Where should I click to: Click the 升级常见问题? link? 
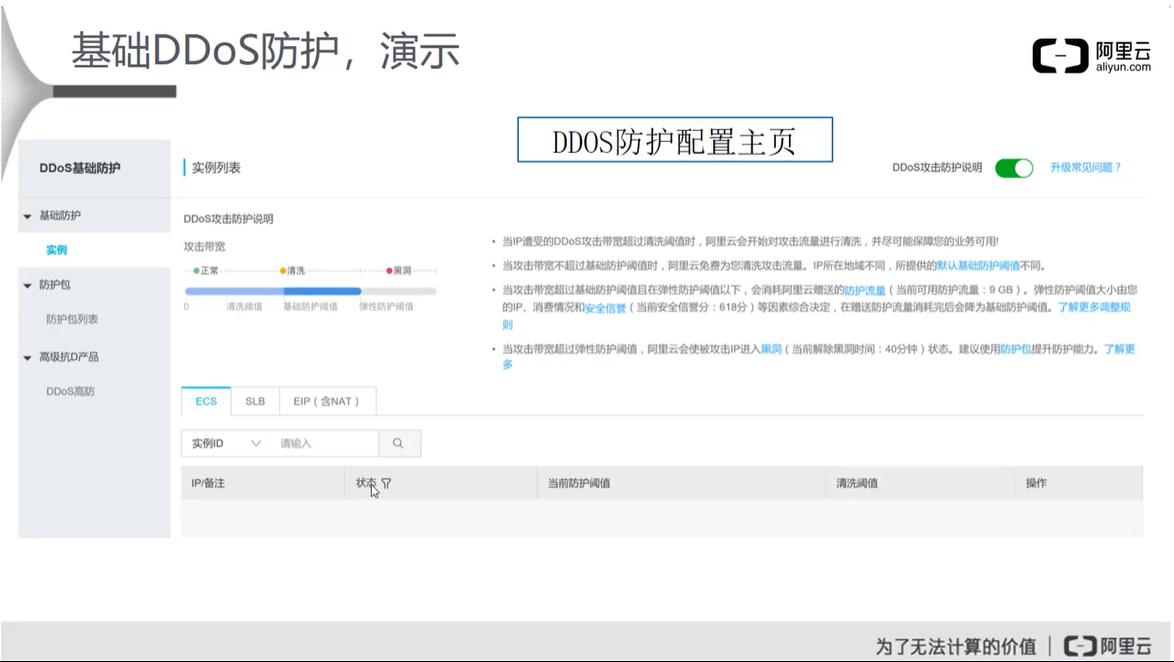[1086, 168]
